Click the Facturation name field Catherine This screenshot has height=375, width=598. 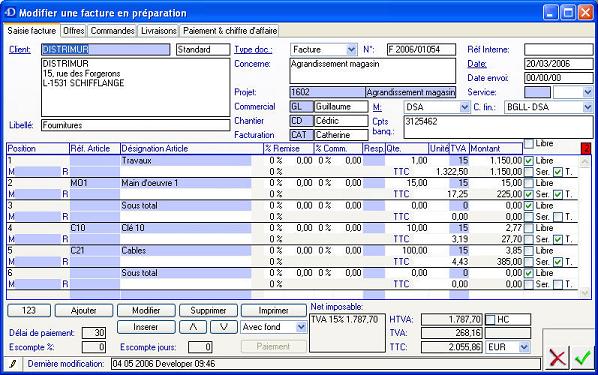[x=341, y=135]
